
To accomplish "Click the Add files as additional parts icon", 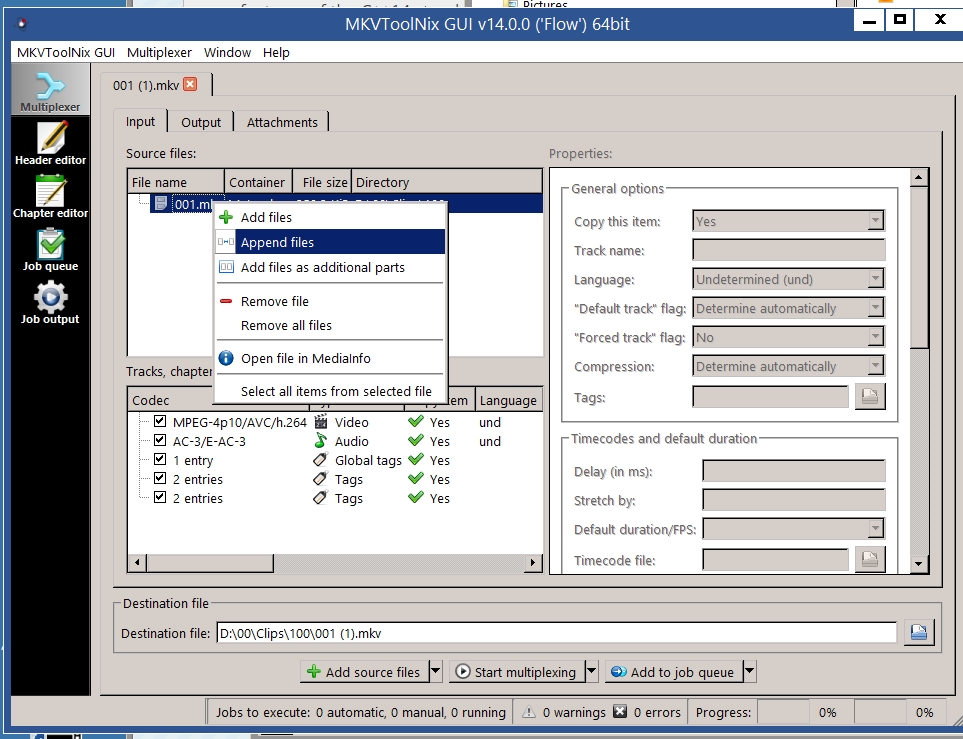I will [226, 267].
